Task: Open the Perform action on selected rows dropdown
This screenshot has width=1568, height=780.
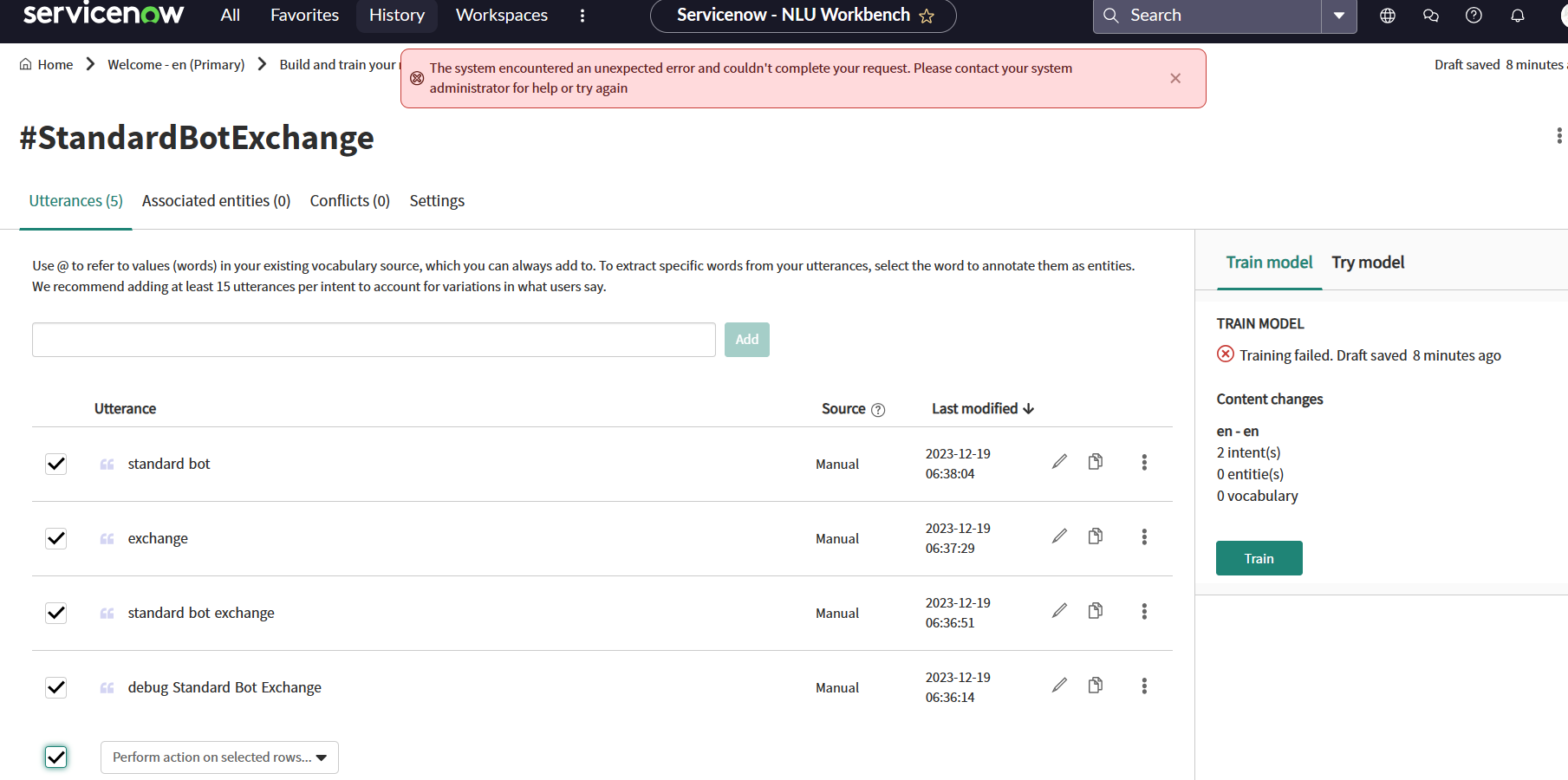Action: (x=218, y=757)
